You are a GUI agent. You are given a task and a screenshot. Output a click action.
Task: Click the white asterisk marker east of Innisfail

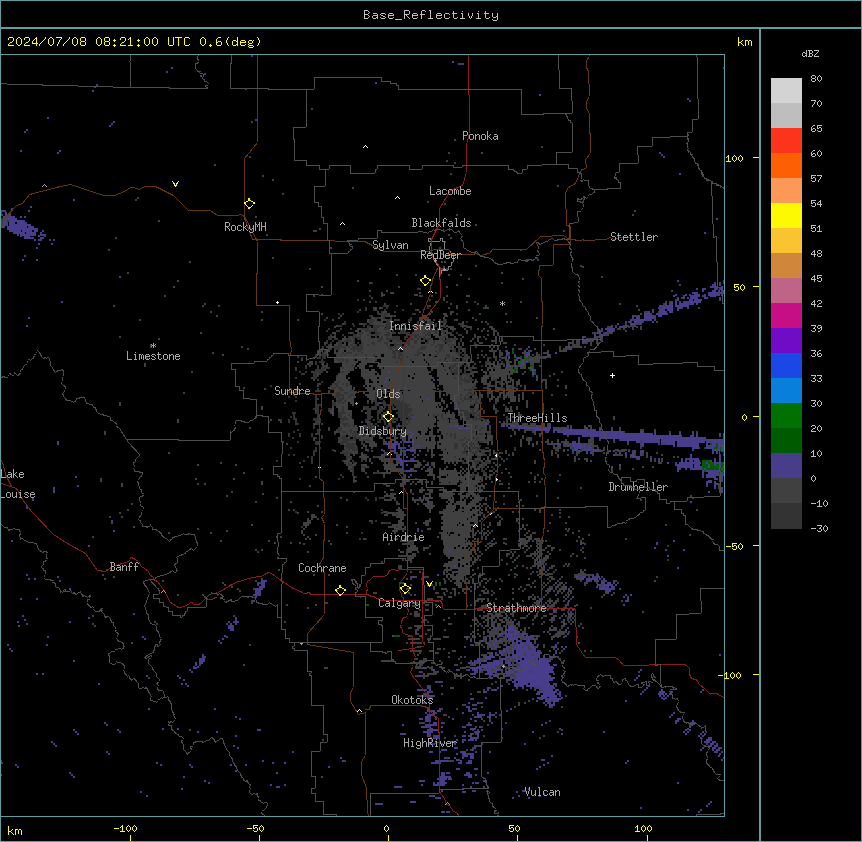click(502, 303)
